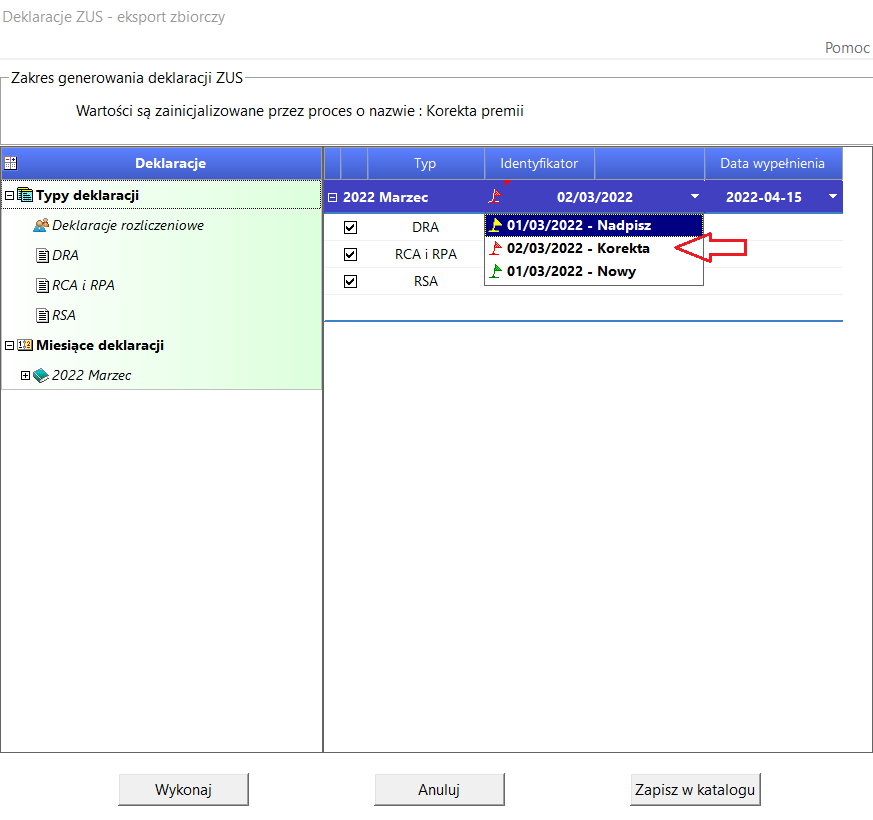Click the Zapisz w katalogu button
This screenshot has width=873, height=820.
coord(695,789)
